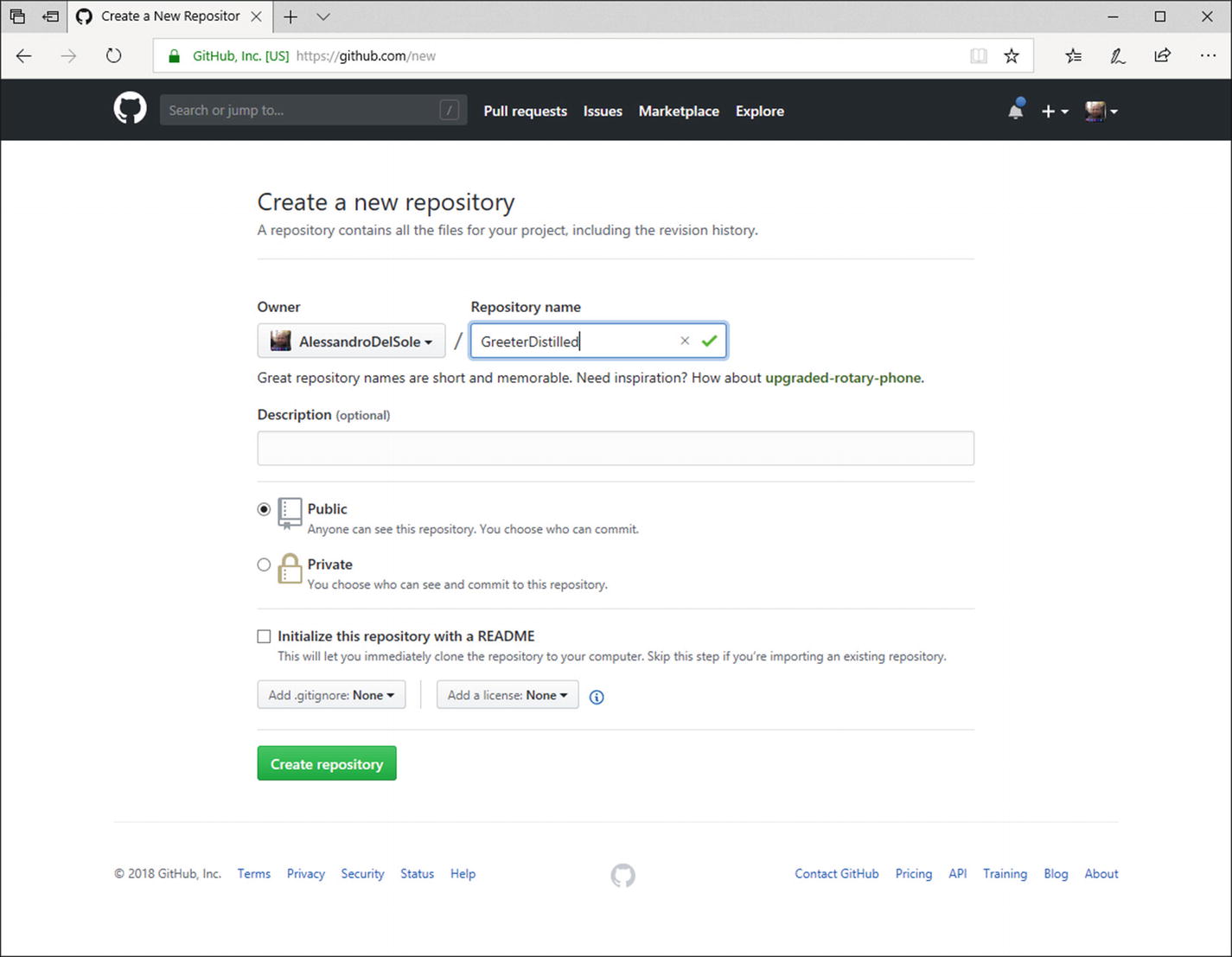Open the user avatar profile menu
1232x957 pixels.
[1101, 111]
